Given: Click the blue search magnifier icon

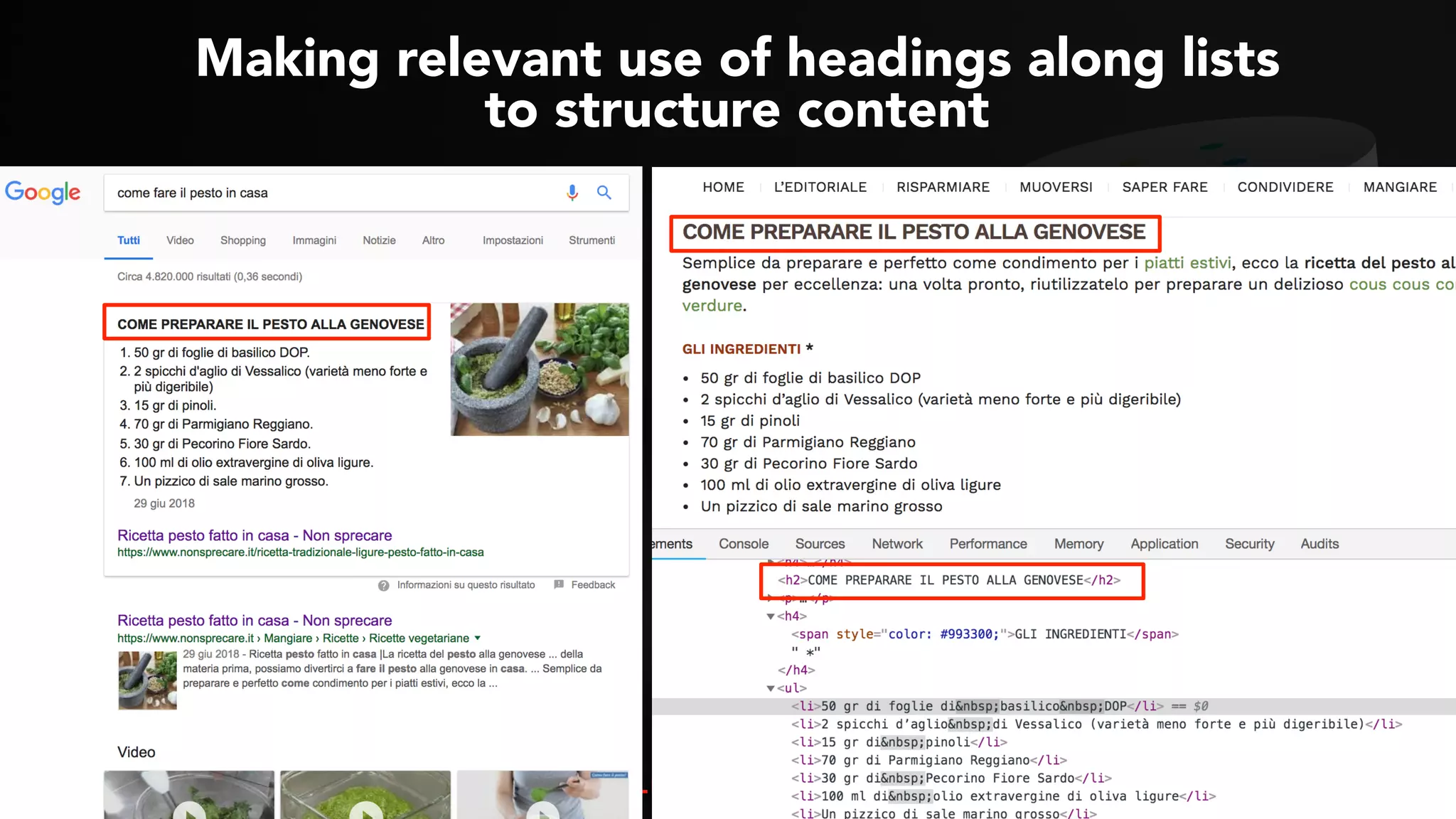Looking at the screenshot, I should 604,192.
